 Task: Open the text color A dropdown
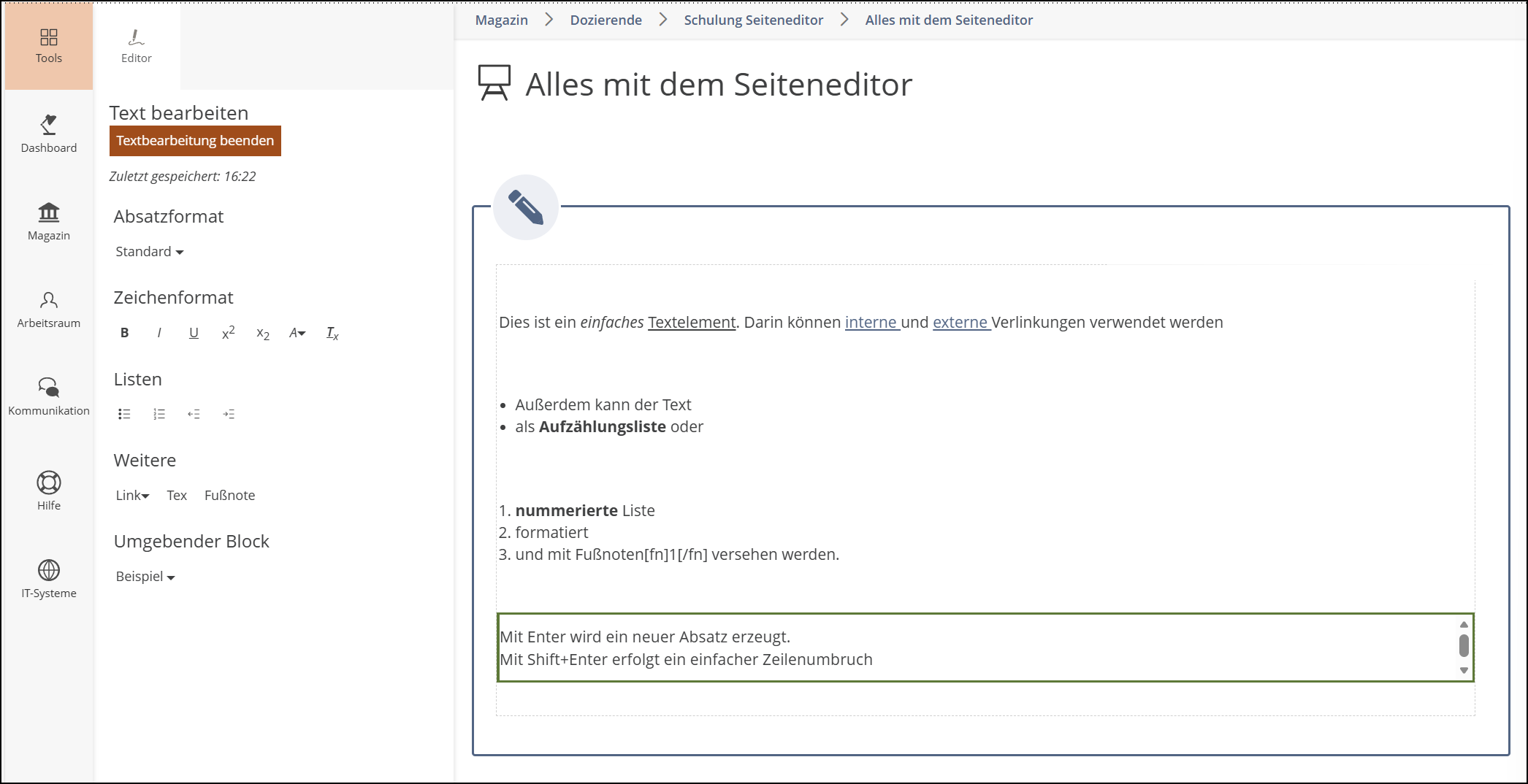click(297, 333)
